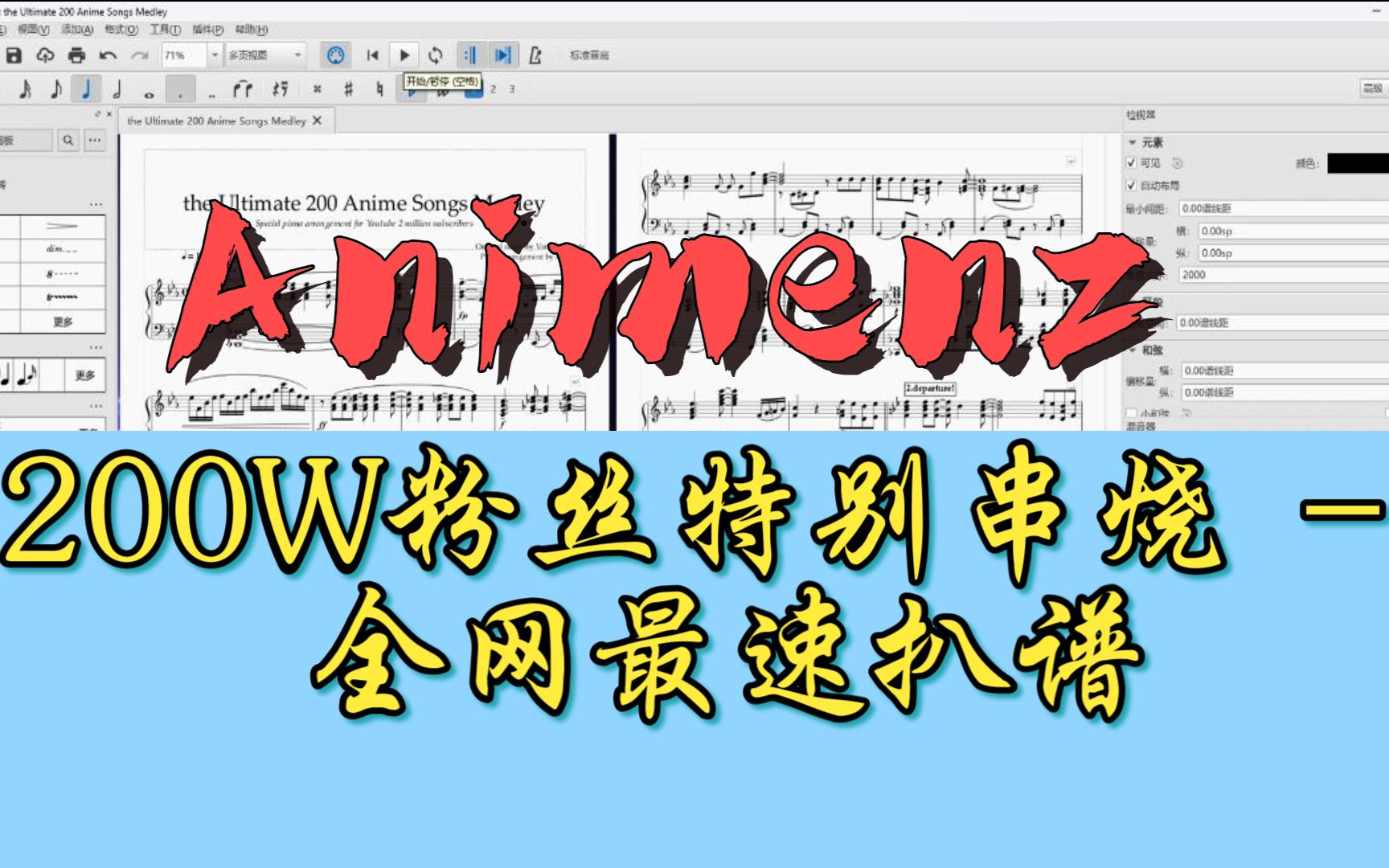Image resolution: width=1389 pixels, height=868 pixels.
Task: Click 高级 workspace button at top right
Action: (x=1373, y=89)
